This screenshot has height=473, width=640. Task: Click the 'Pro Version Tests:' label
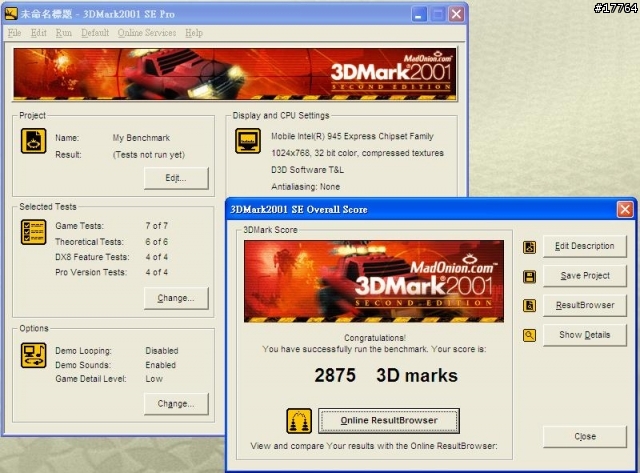91,272
